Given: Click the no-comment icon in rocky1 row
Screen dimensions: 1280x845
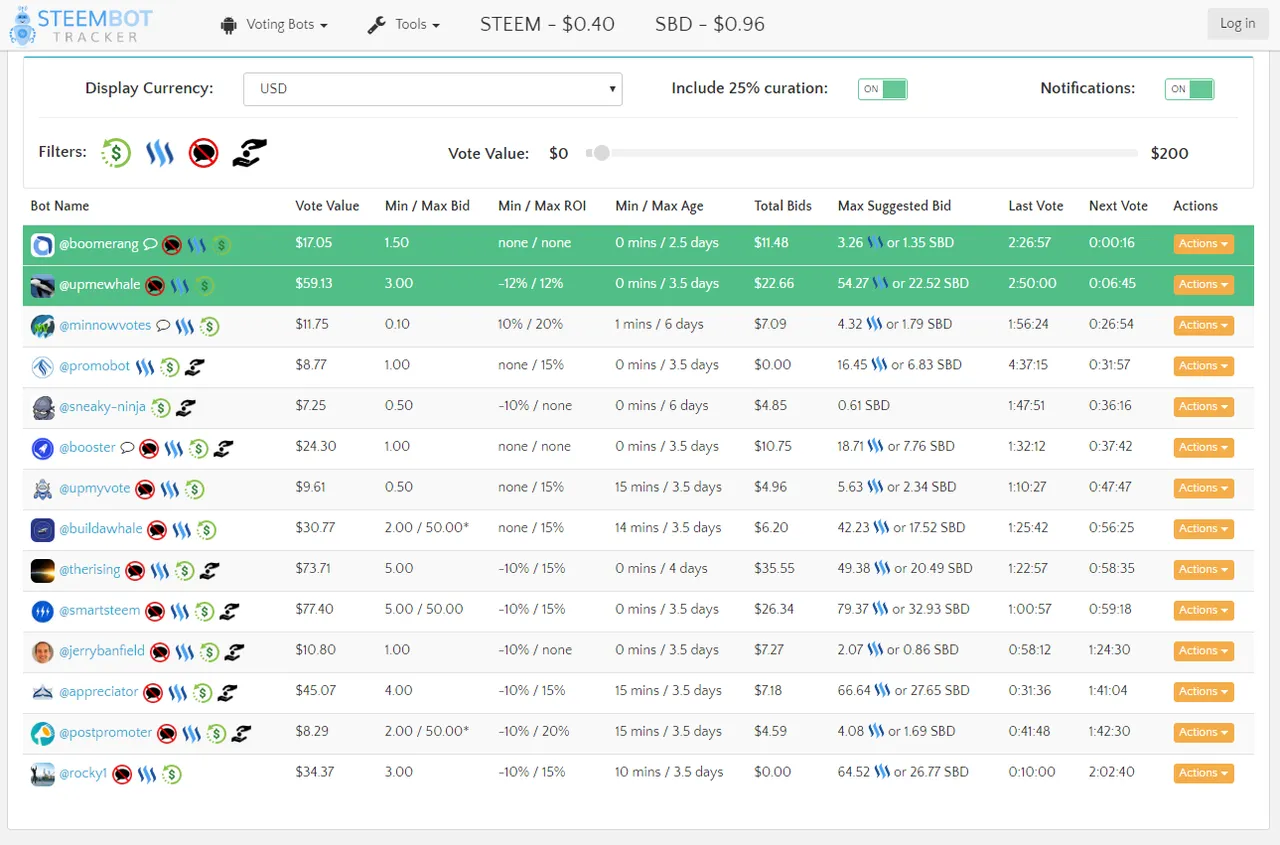Looking at the screenshot, I should [122, 774].
